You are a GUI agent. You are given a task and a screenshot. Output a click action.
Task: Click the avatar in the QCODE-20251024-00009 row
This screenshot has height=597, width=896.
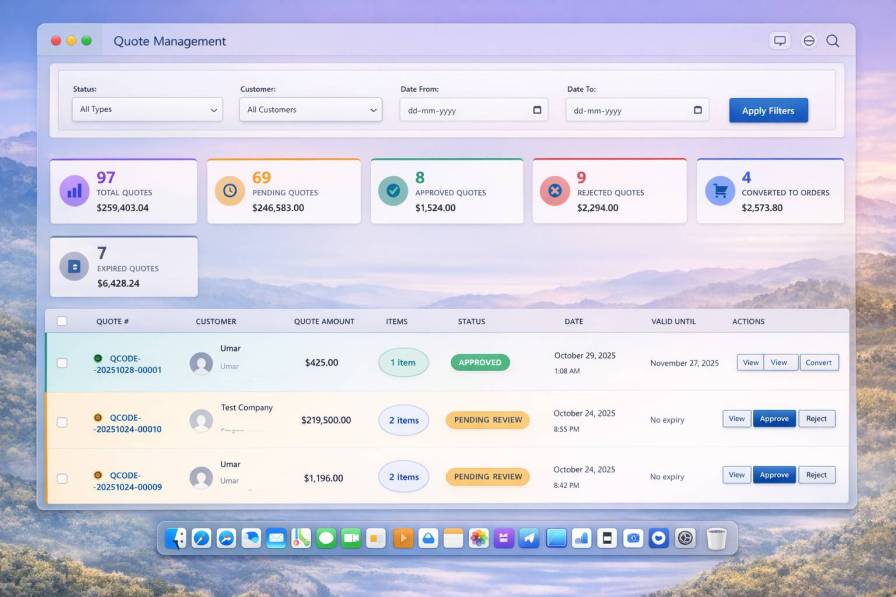point(201,477)
